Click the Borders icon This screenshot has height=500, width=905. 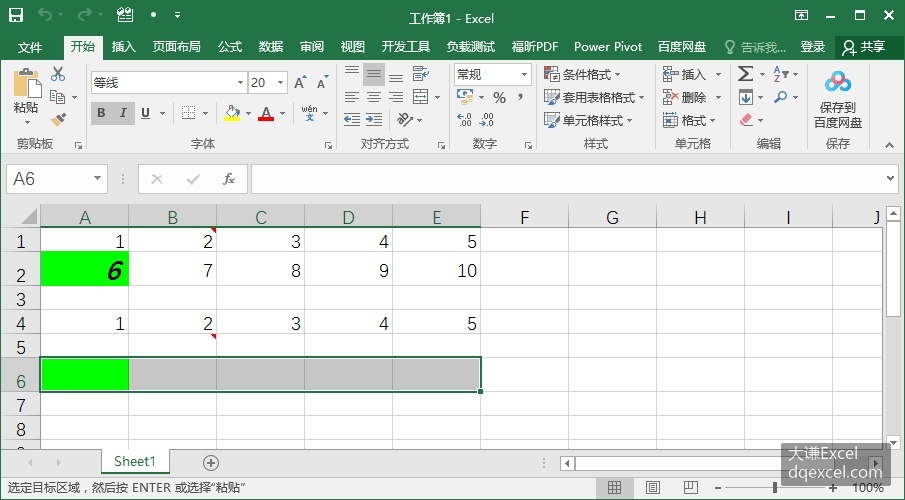tap(188, 113)
